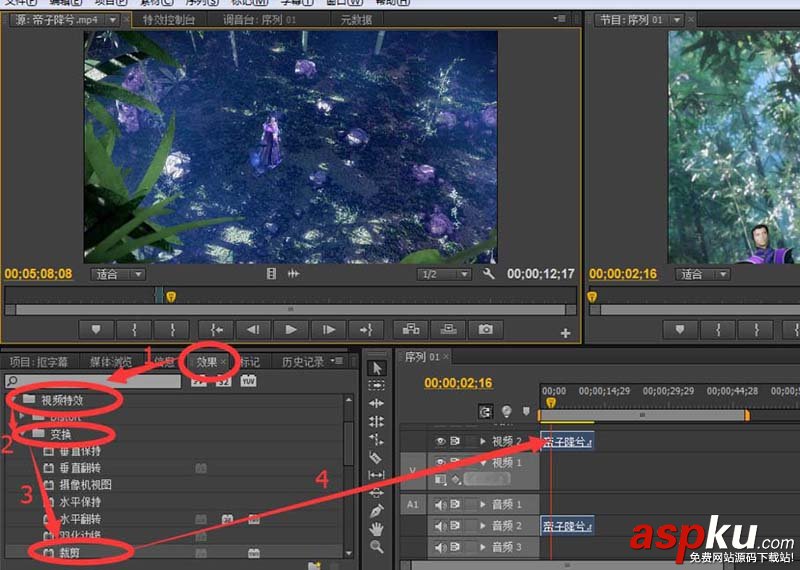Select the 水平保持 effect
800x570 pixels.
(x=80, y=502)
